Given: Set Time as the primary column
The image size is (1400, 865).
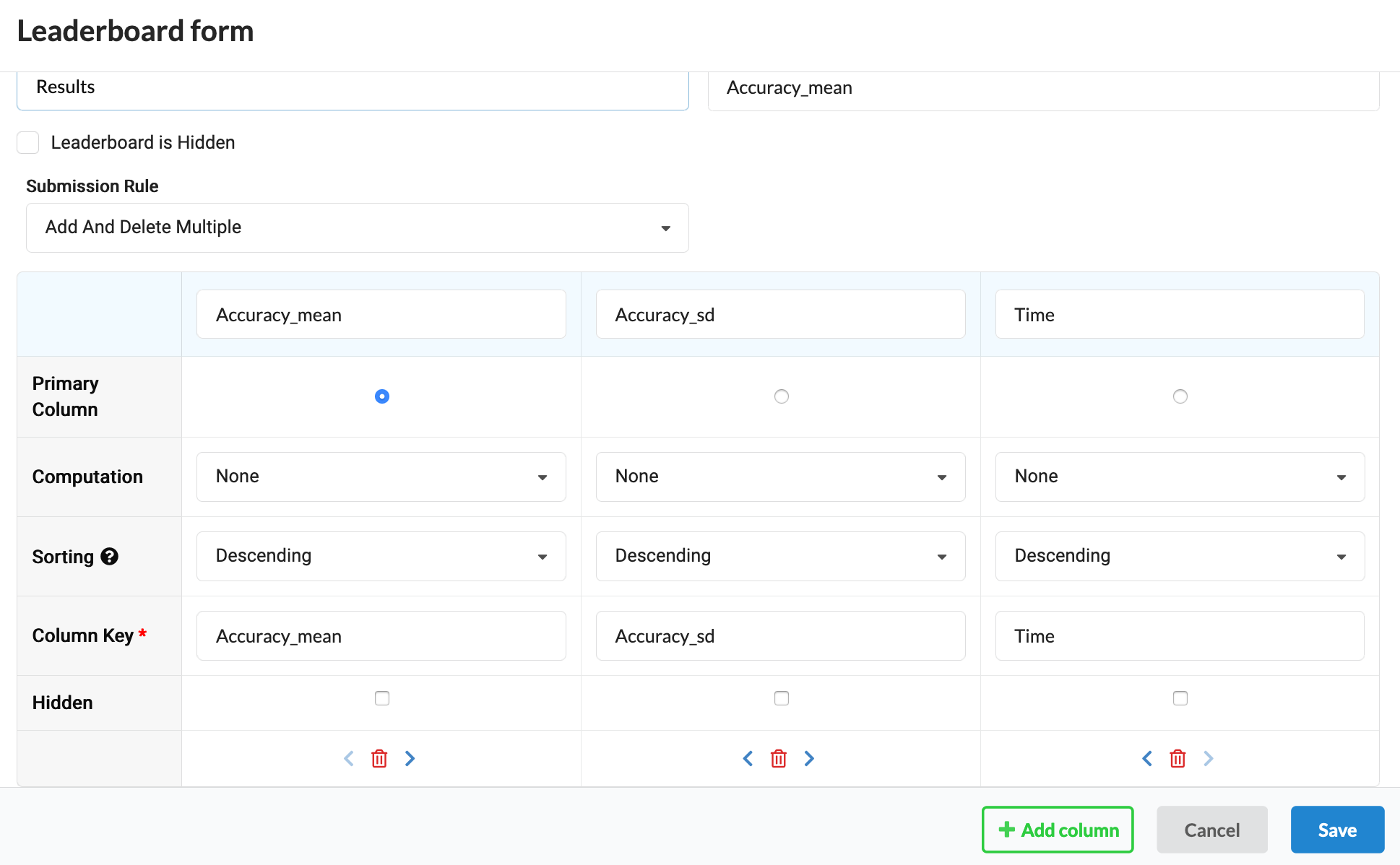Looking at the screenshot, I should click(x=1180, y=396).
